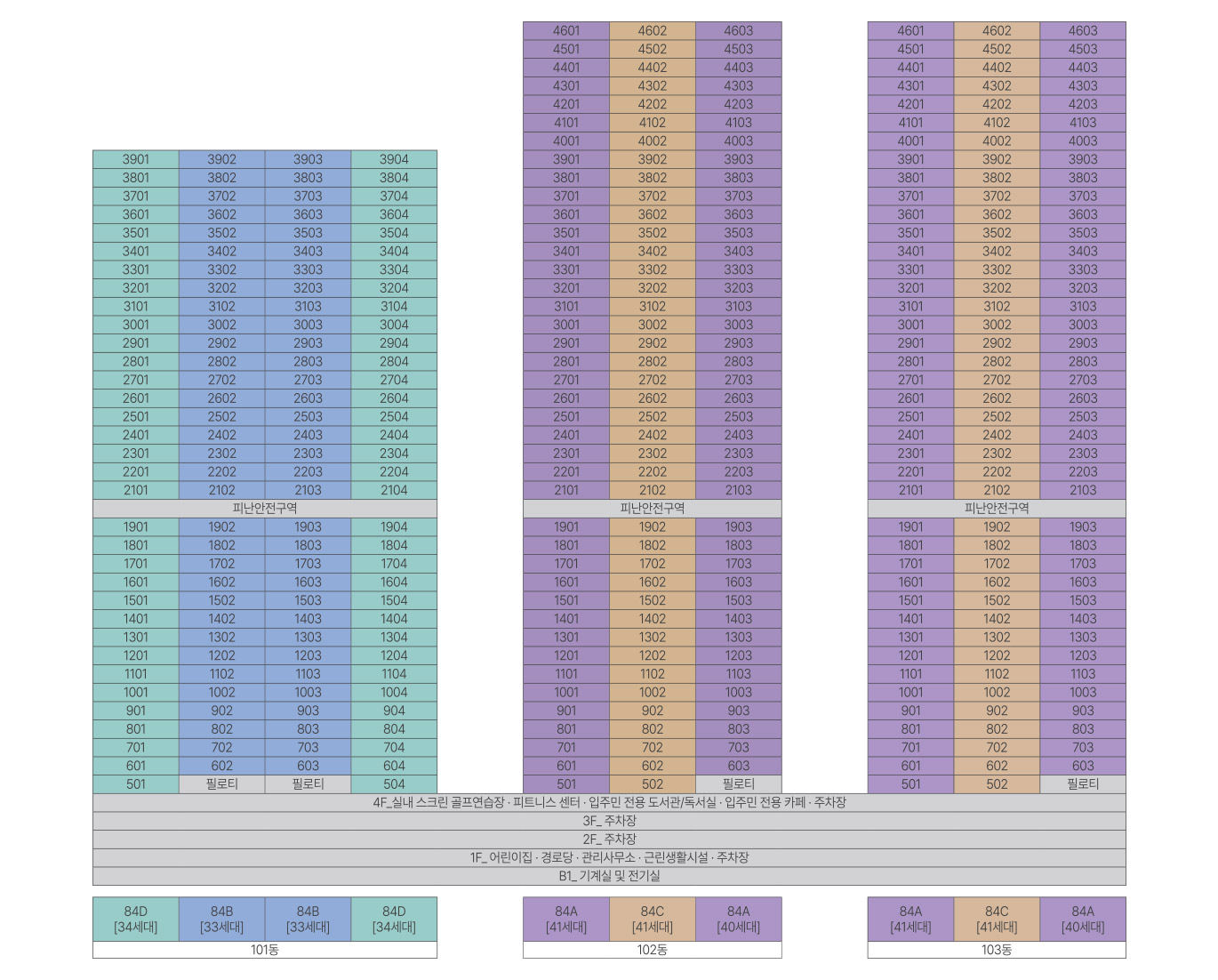Click unit 4602 in building 102동
1218x980 pixels.
pyautogui.click(x=653, y=31)
